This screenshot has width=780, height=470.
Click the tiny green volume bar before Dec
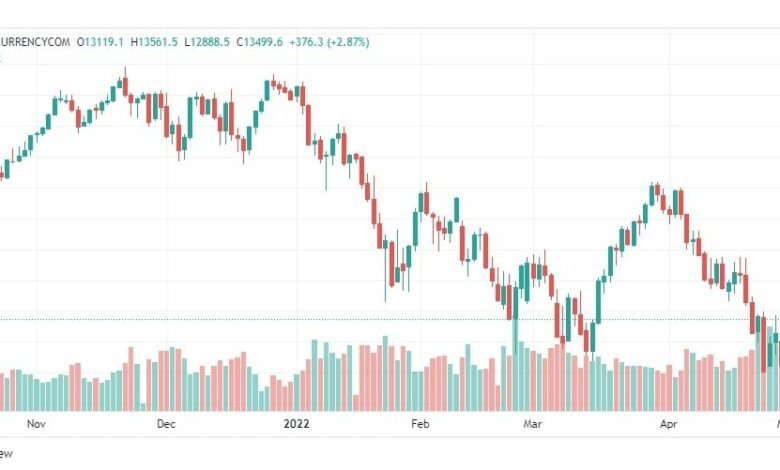click(x=143, y=407)
